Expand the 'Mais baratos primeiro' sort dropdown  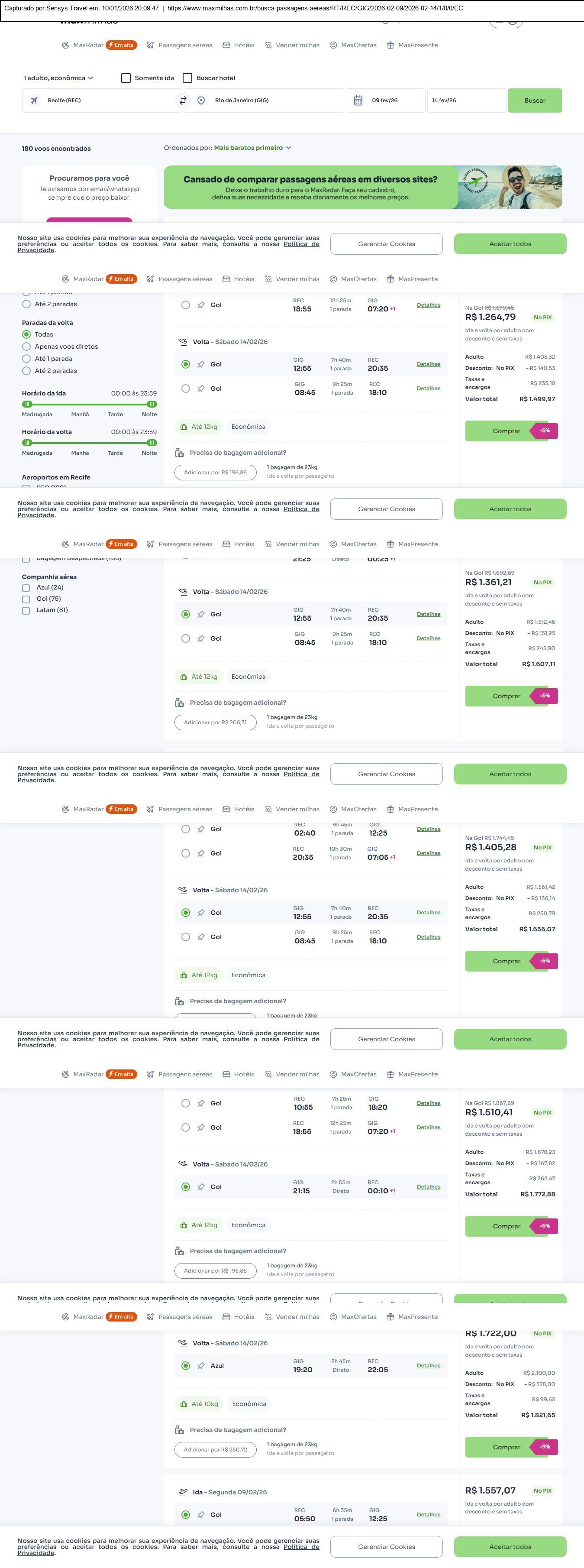click(x=252, y=148)
